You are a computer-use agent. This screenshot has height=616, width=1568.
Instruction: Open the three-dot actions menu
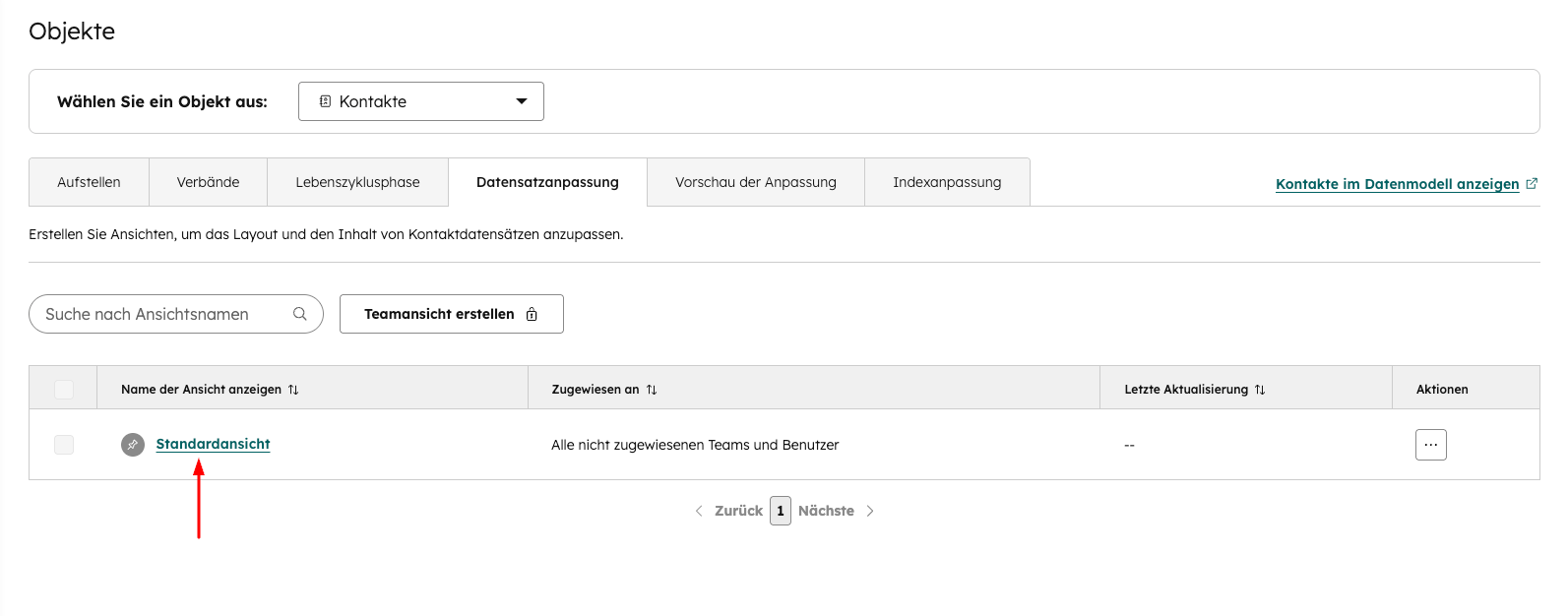(x=1430, y=445)
